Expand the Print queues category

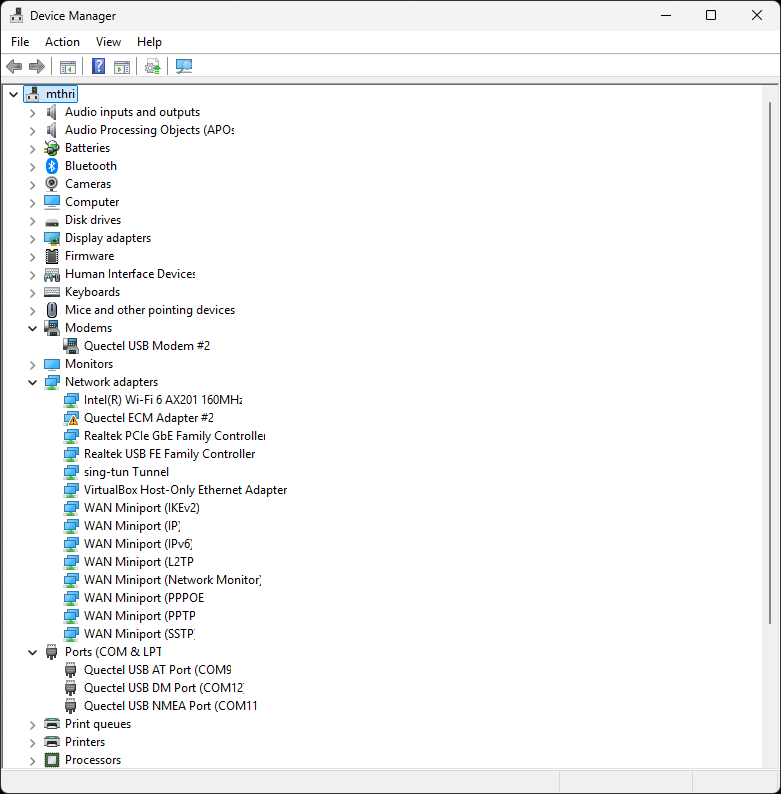[x=32, y=725]
